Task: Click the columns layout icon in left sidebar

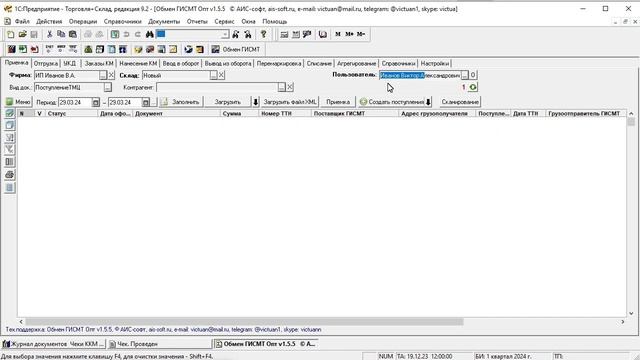Action: (10, 162)
